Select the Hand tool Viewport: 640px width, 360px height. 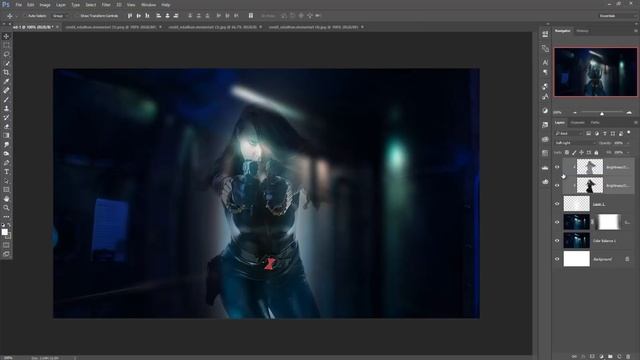(6, 198)
